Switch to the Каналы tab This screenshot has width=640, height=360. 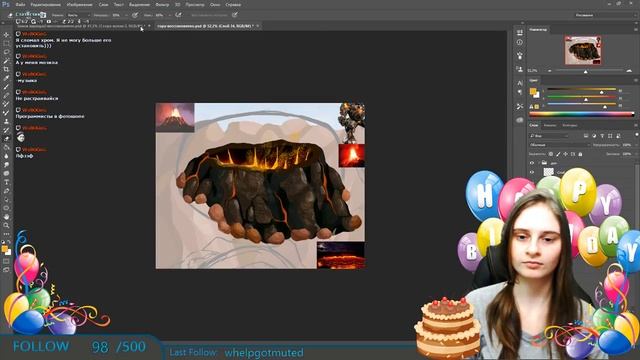pos(550,125)
